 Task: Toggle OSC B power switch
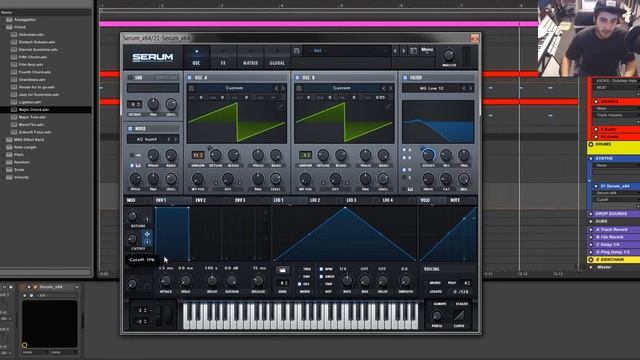pyautogui.click(x=297, y=77)
